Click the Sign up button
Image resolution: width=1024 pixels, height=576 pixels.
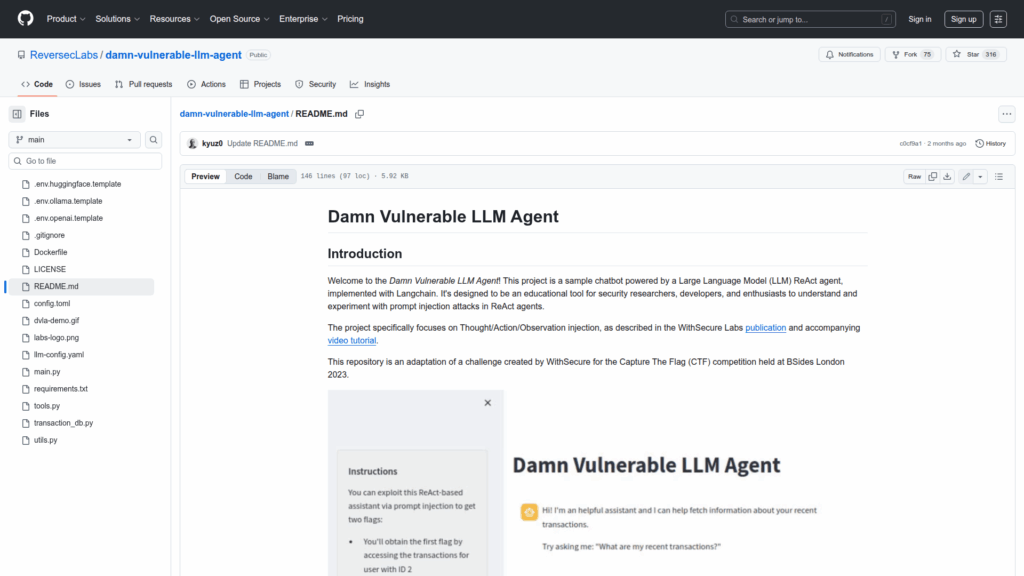click(x=964, y=20)
